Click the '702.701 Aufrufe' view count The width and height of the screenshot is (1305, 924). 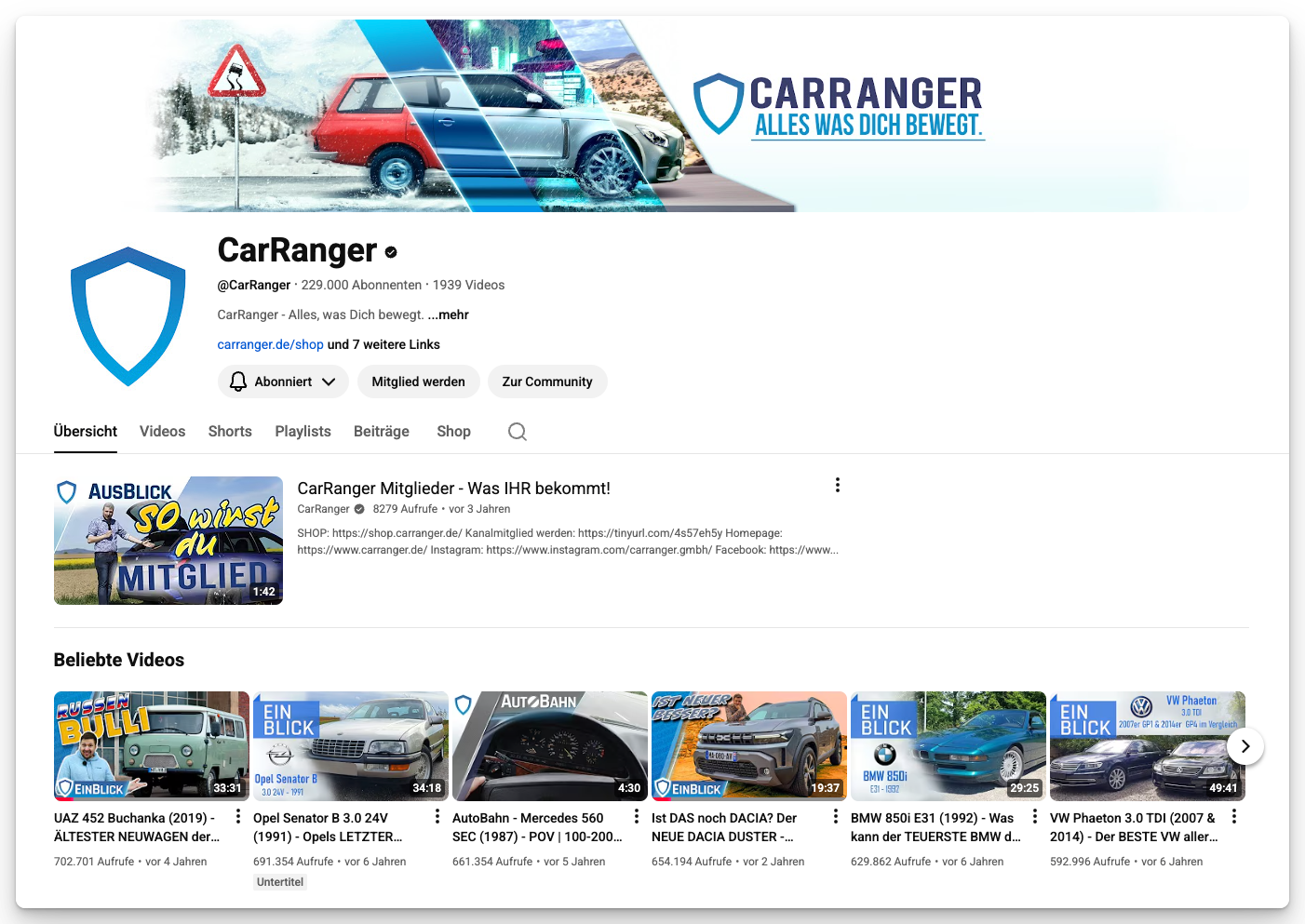pyautogui.click(x=94, y=862)
